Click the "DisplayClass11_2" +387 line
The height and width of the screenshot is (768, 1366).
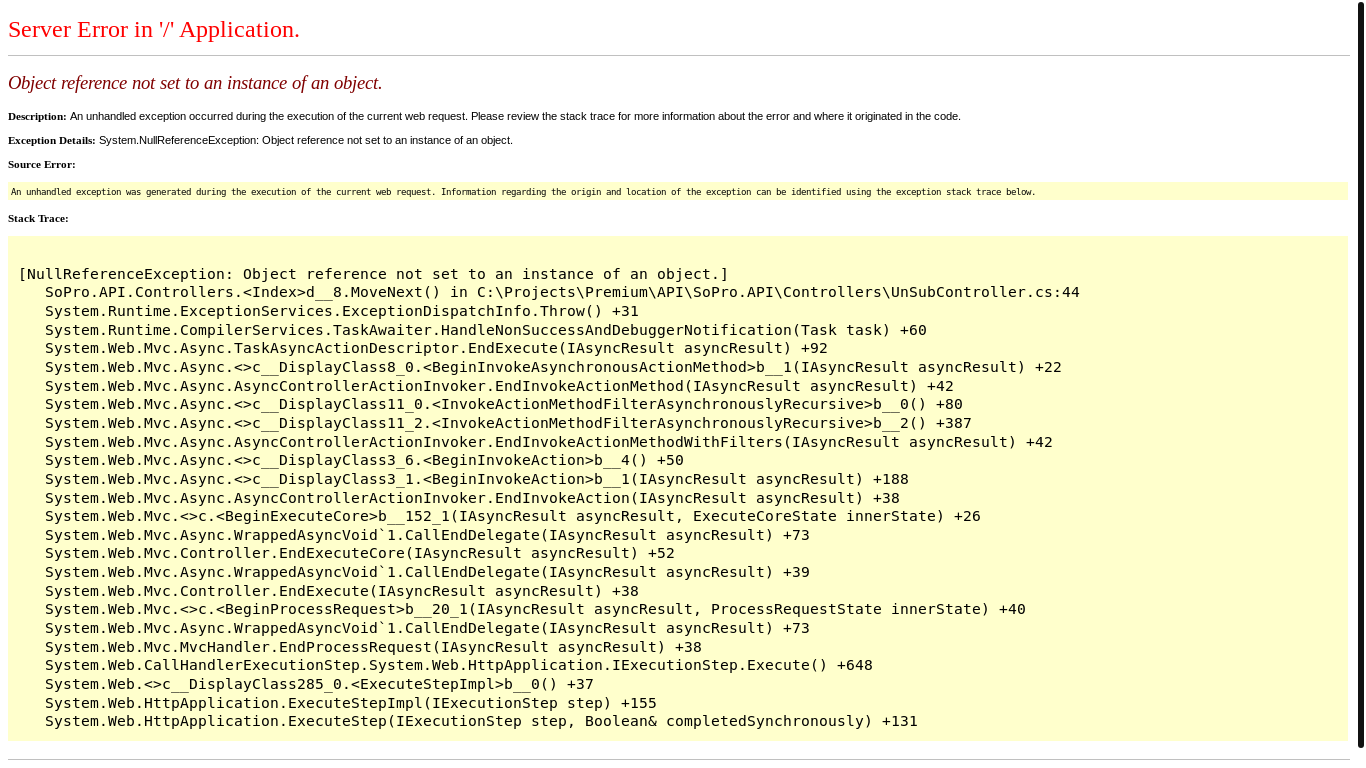click(x=508, y=423)
